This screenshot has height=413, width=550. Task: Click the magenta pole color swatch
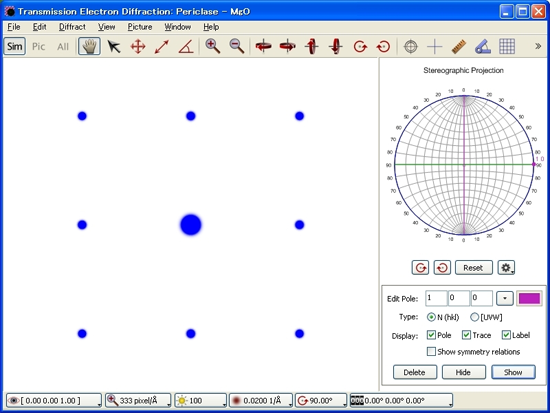click(529, 299)
